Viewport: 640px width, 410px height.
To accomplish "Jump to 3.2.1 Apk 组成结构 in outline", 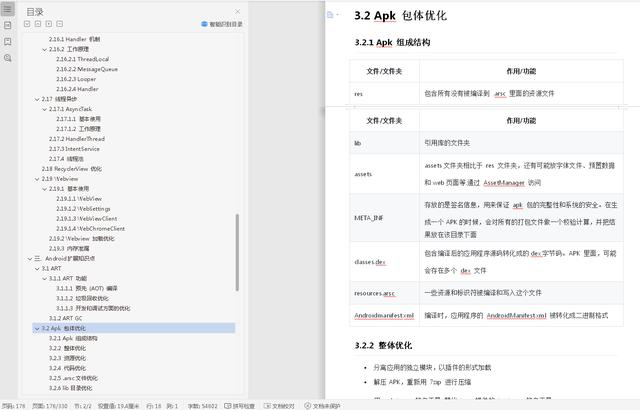I will click(x=71, y=338).
